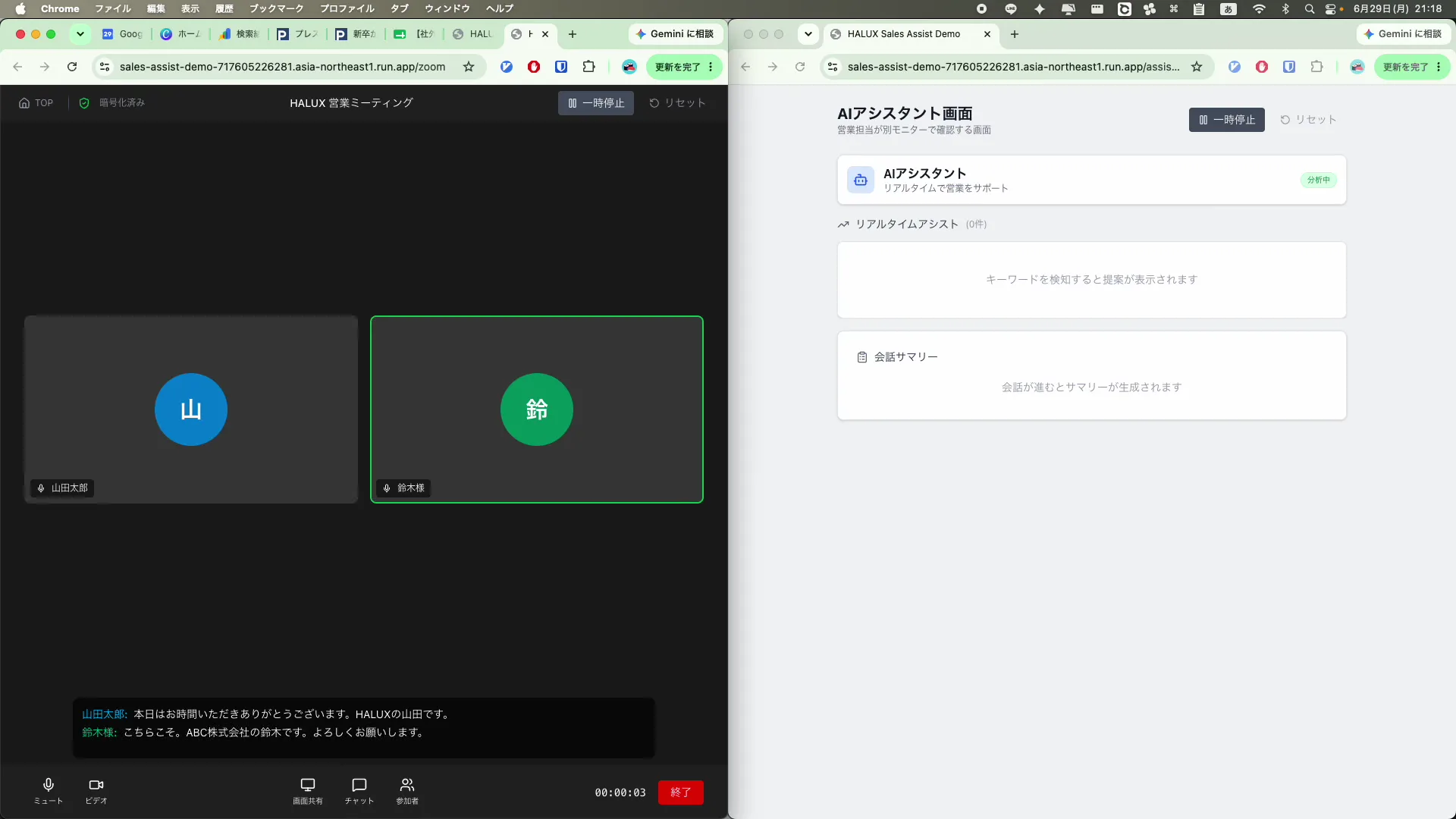The image size is (1456, 819).
Task: Open the 履歴 menu
Action: pyautogui.click(x=224, y=8)
